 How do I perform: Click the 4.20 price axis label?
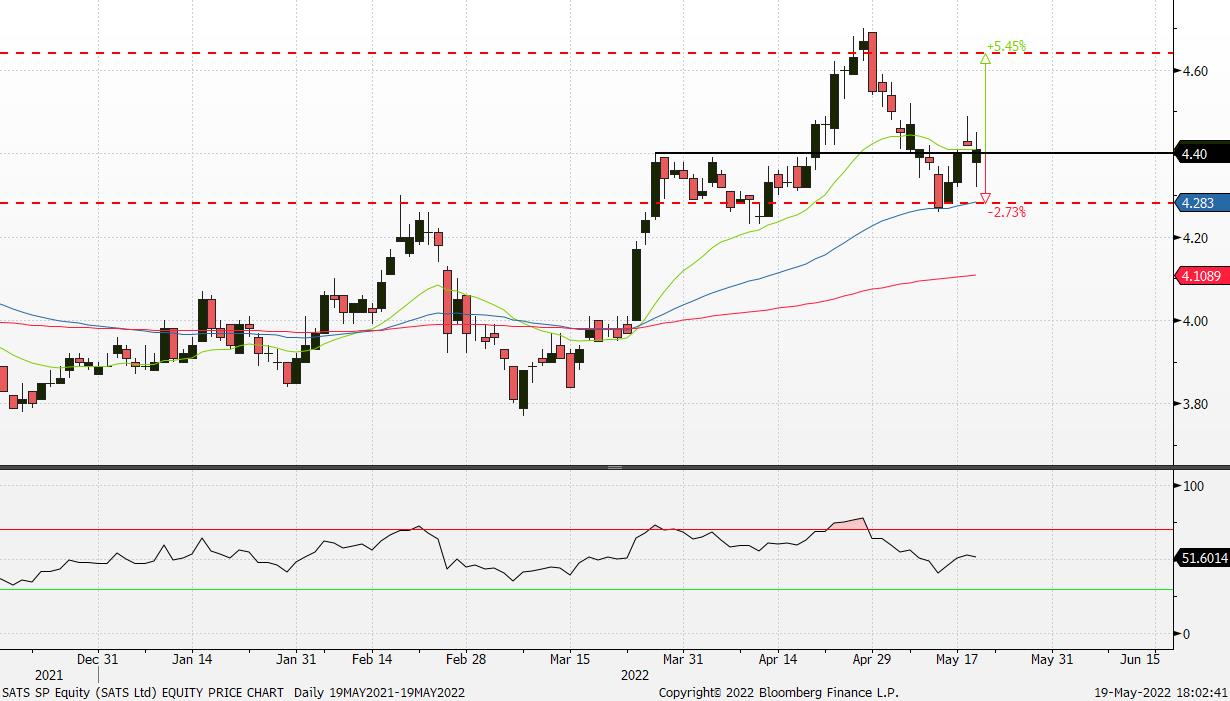(1194, 238)
